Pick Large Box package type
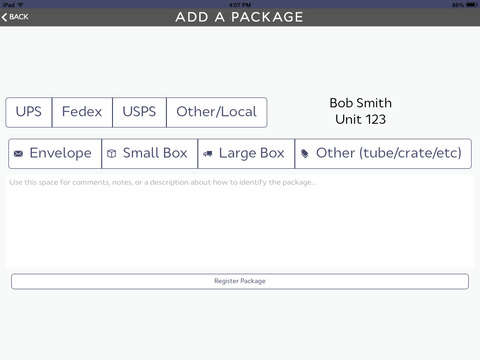 pos(246,154)
